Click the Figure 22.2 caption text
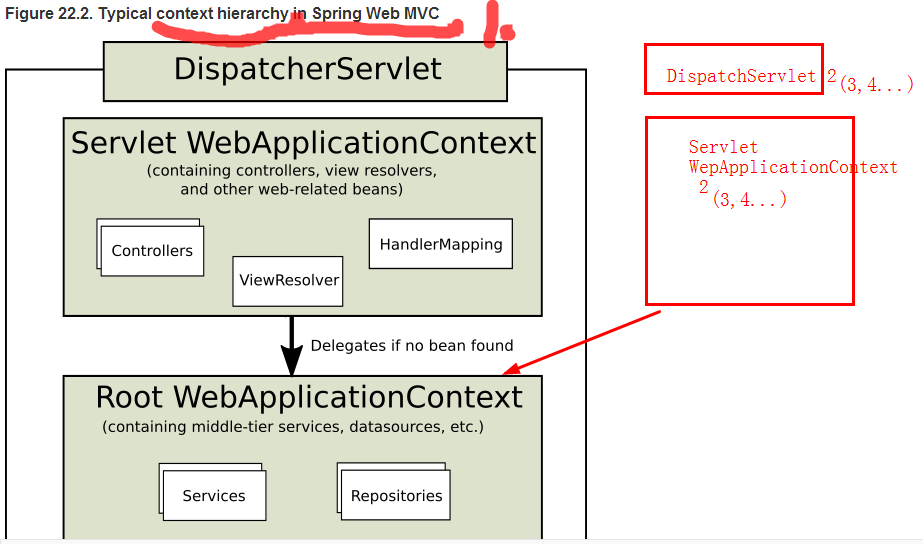 (x=222, y=14)
